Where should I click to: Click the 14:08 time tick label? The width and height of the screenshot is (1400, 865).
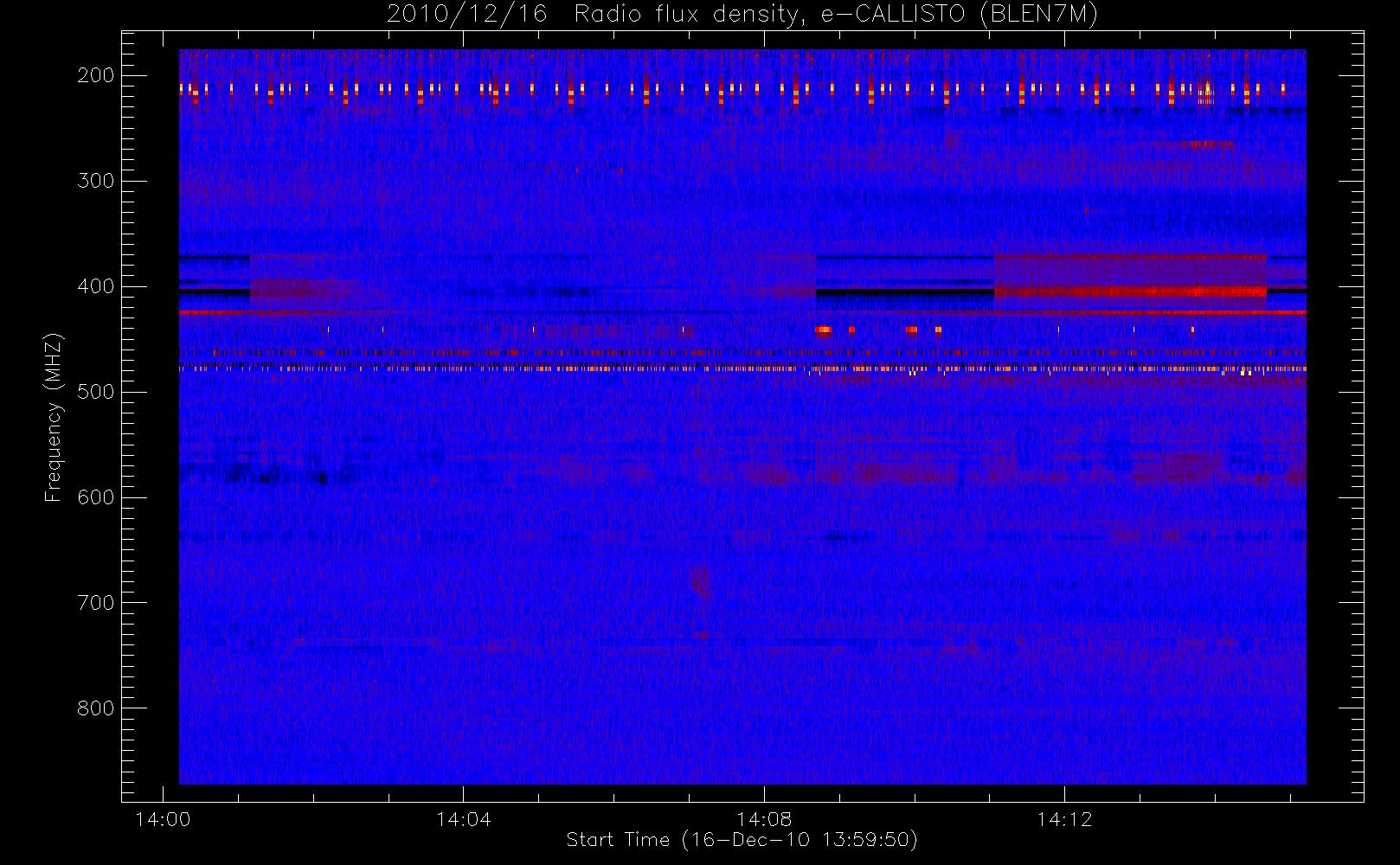point(764,819)
